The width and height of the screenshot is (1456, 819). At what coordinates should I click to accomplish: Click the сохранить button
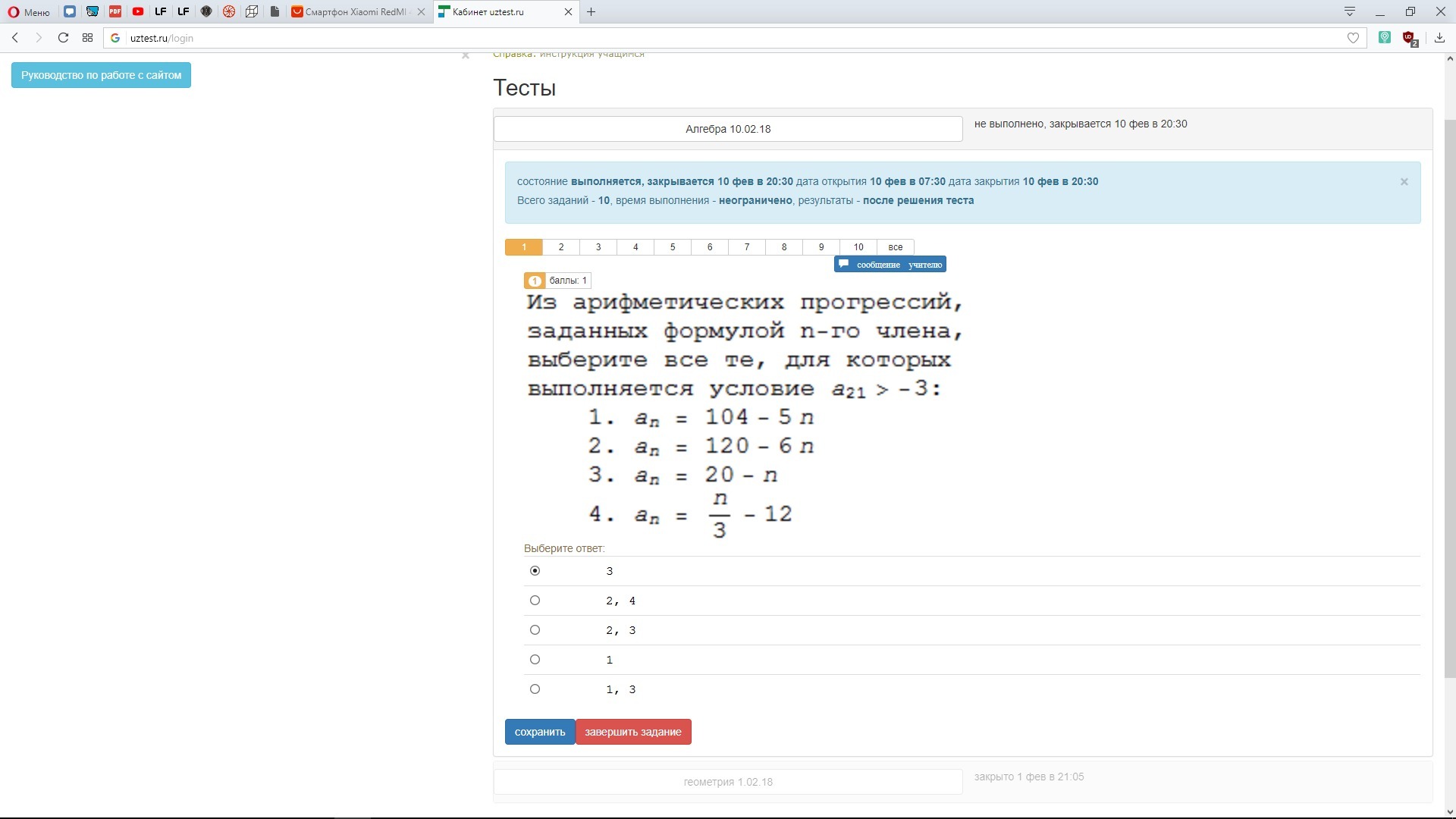540,732
